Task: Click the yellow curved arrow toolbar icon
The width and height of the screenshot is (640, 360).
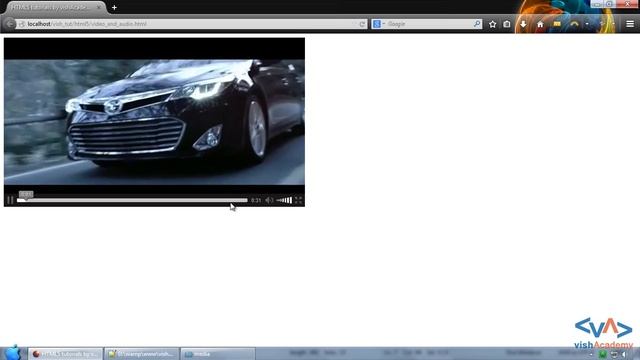Action: point(574,24)
